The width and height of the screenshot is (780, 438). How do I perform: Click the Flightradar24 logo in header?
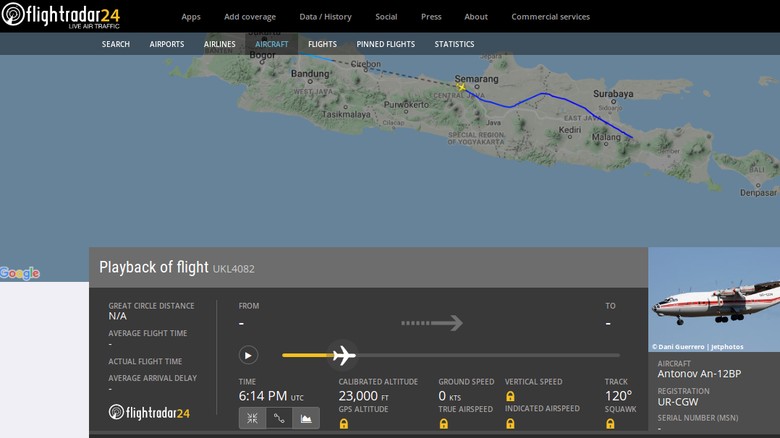[x=61, y=15]
